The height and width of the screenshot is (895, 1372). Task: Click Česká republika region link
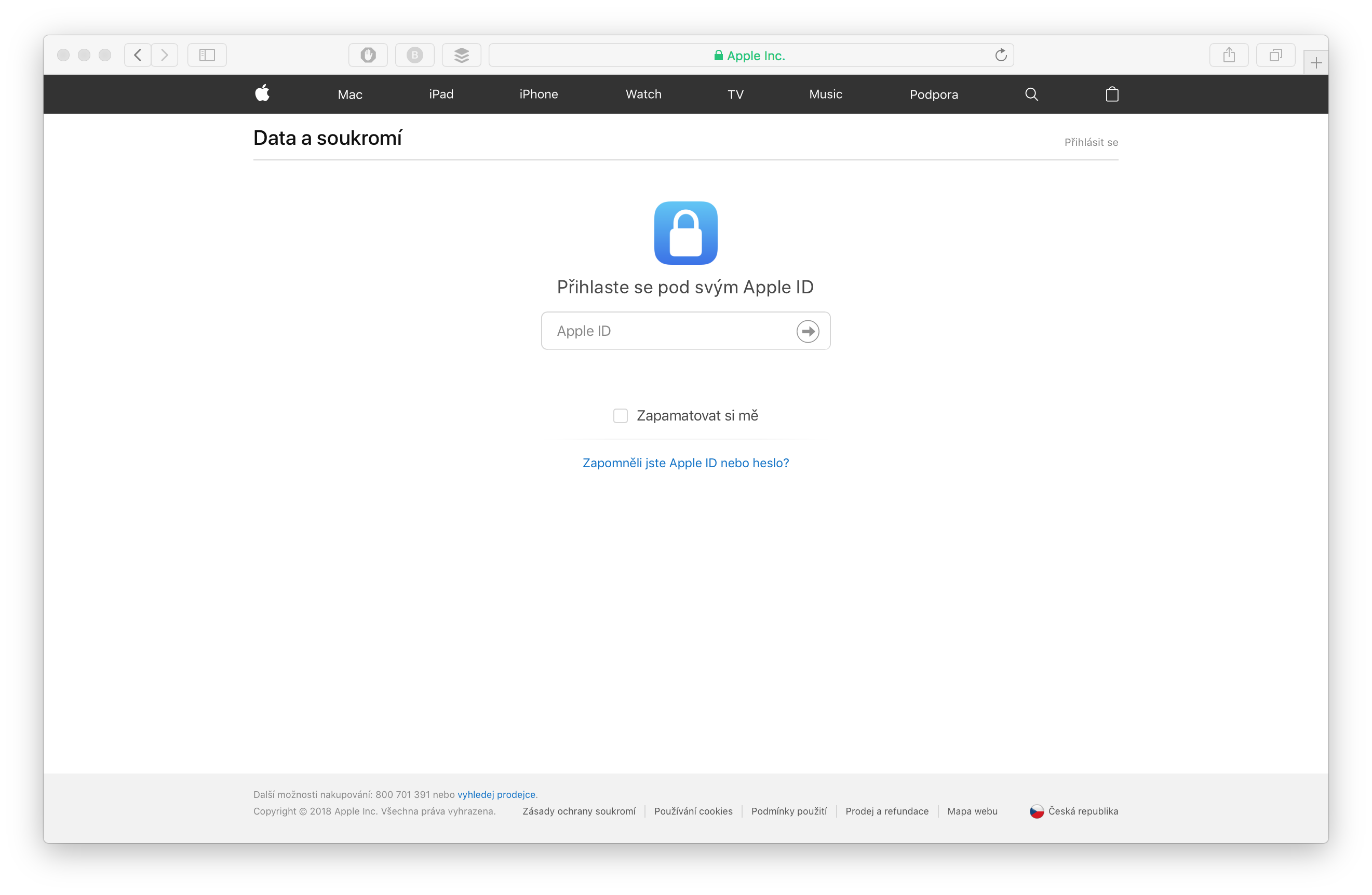[x=1083, y=811]
